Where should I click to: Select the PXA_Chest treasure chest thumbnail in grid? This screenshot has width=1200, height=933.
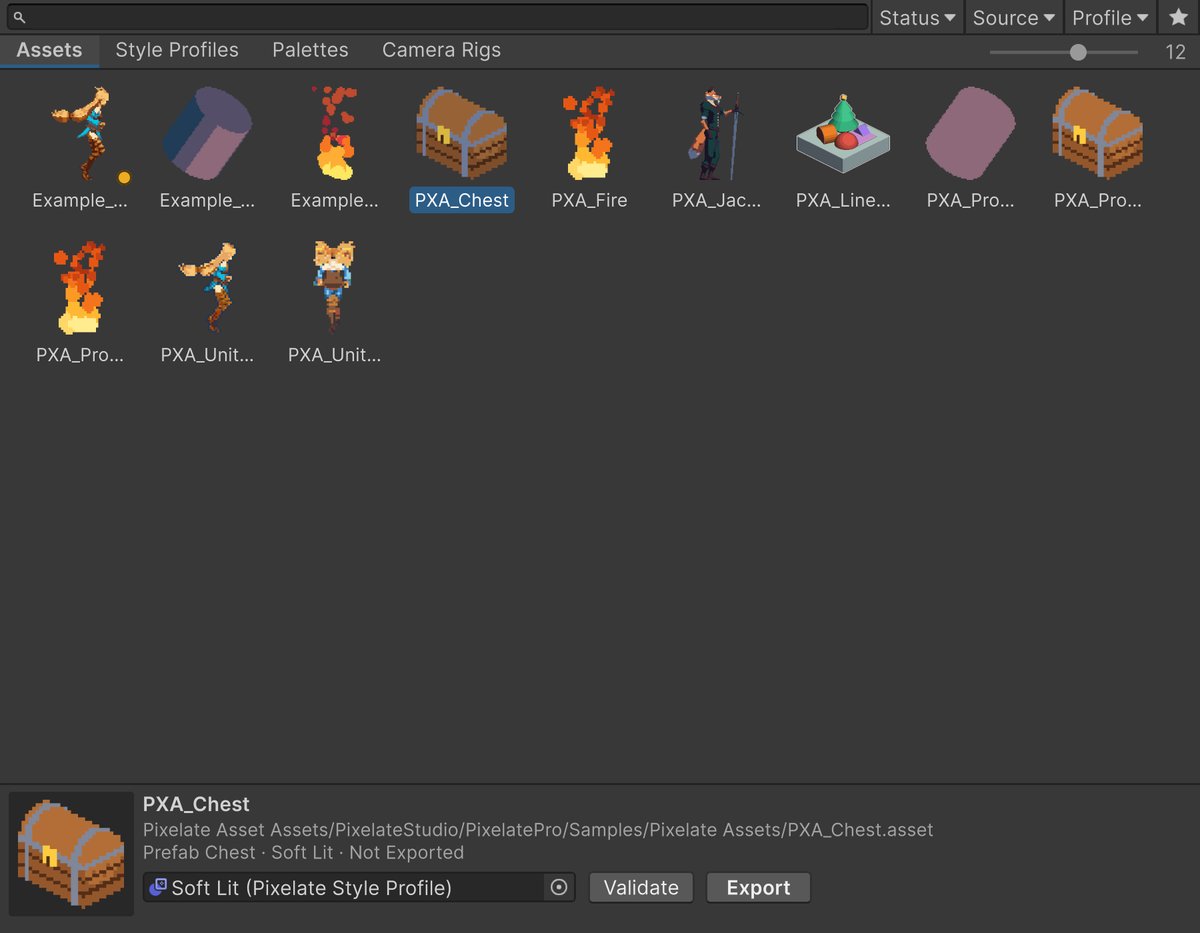click(x=462, y=133)
